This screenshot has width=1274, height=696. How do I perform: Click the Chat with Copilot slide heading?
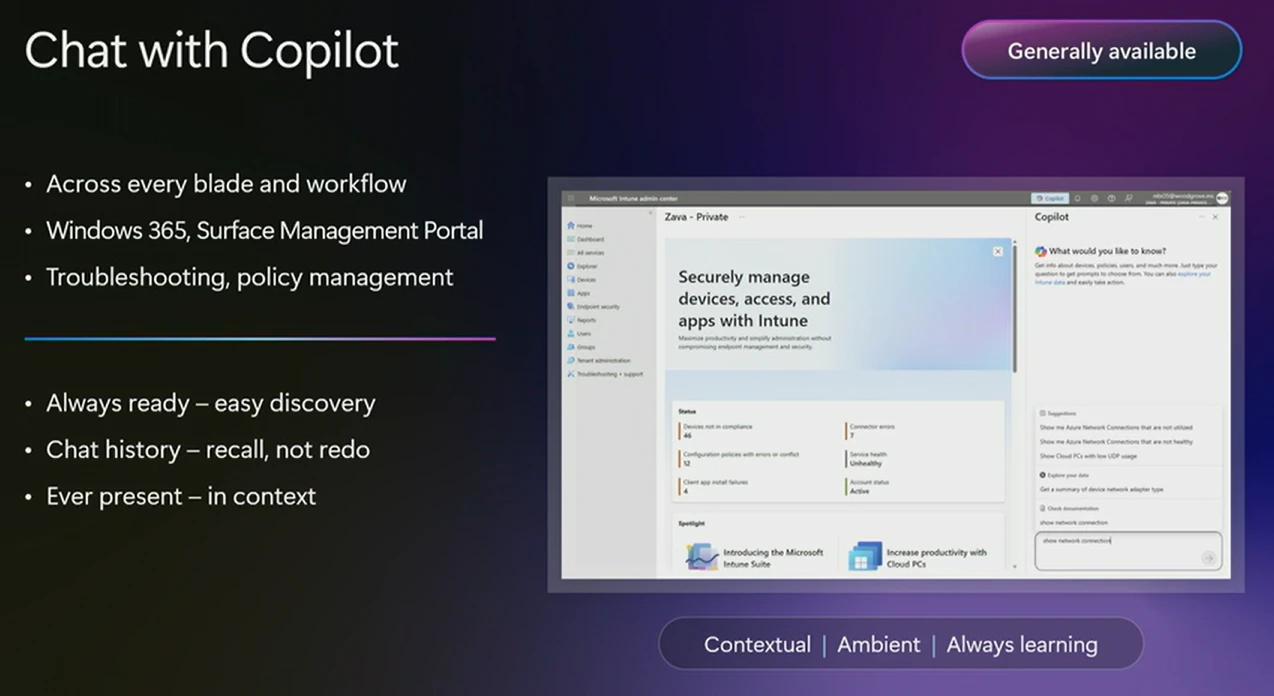[x=212, y=50]
